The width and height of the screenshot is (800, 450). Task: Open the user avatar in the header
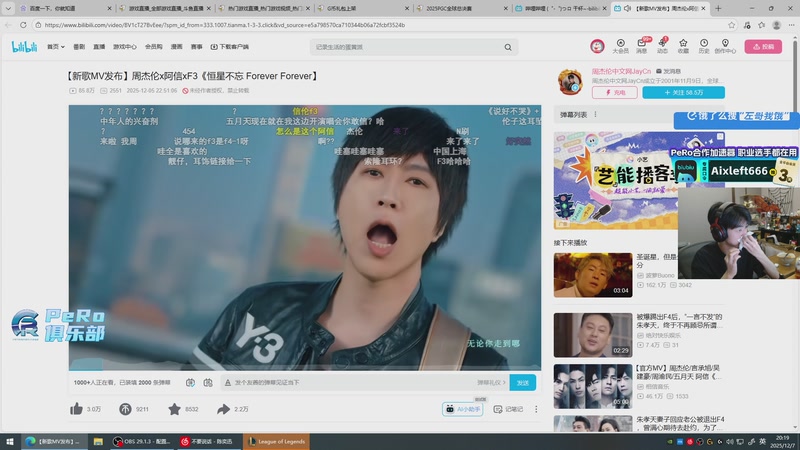click(597, 46)
